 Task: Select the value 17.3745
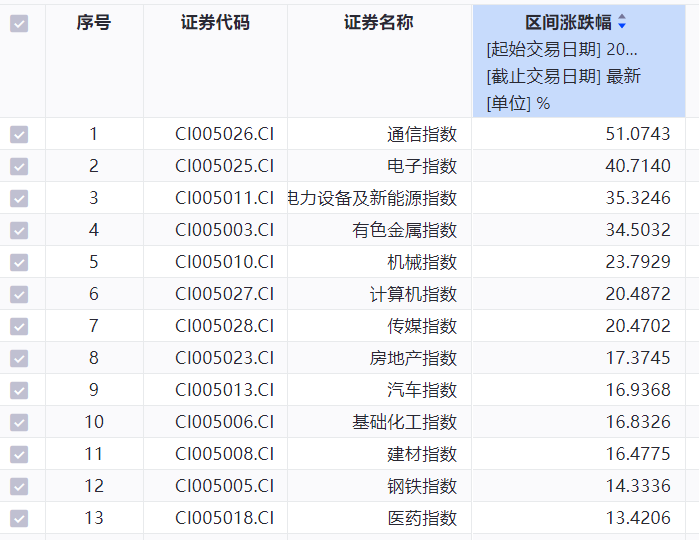(638, 358)
